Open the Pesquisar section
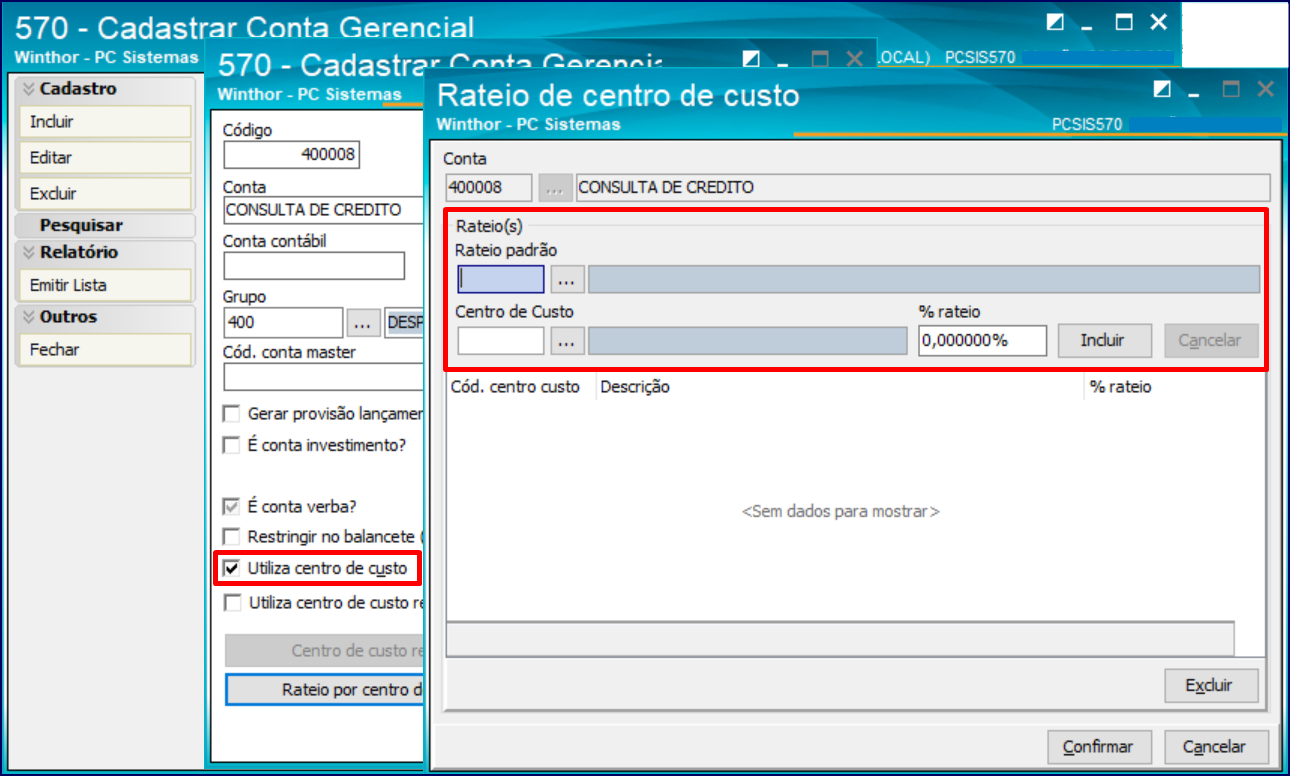The height and width of the screenshot is (776, 1290). click(x=105, y=225)
